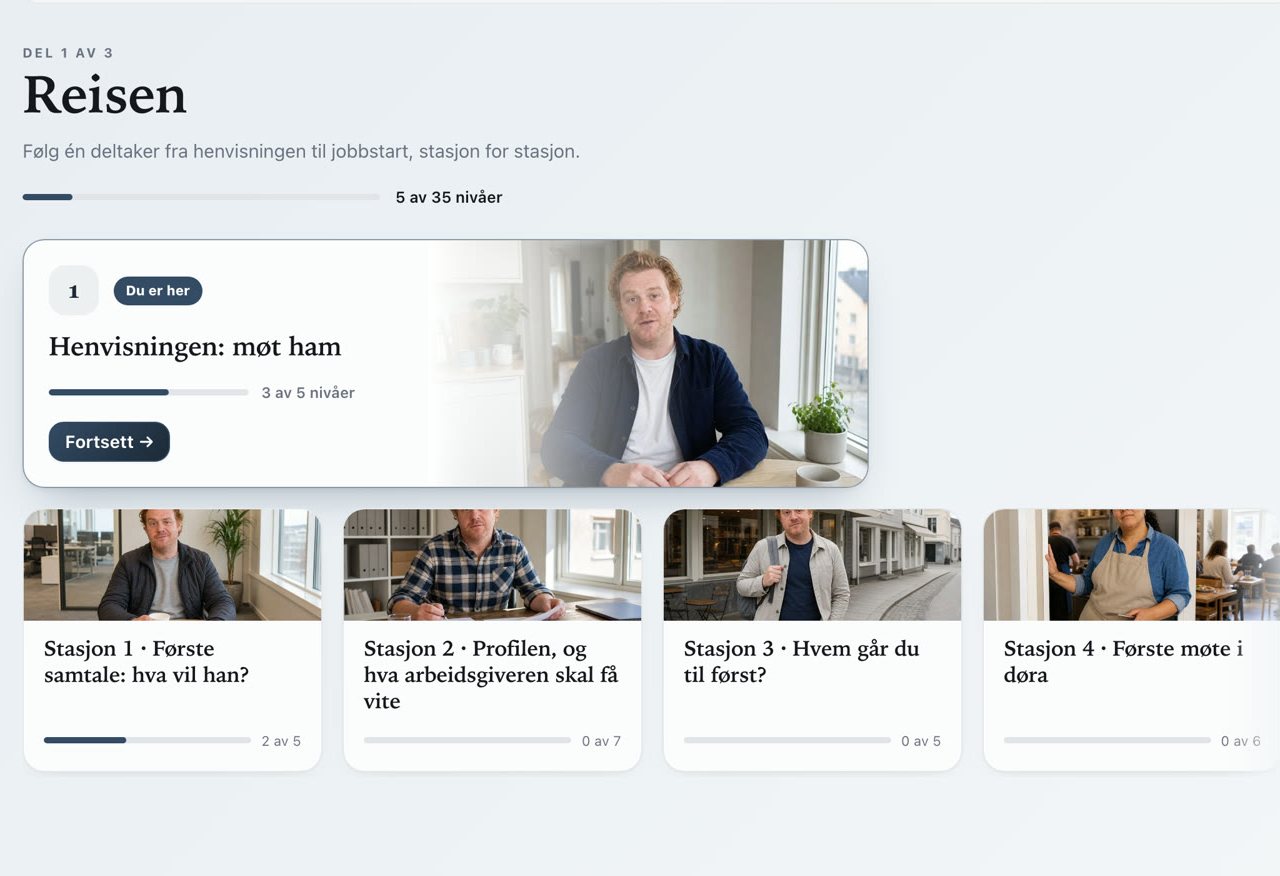Select 'Stasjon 2 · Profilen' card title

click(x=491, y=675)
